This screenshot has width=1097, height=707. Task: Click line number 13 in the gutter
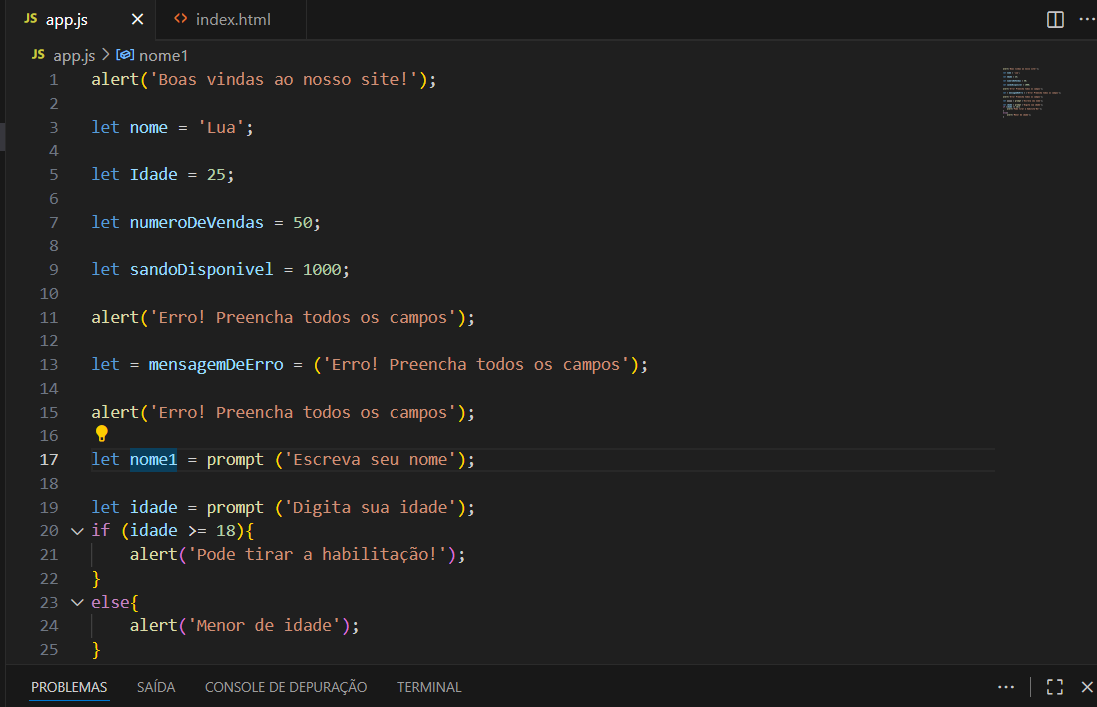tap(49, 365)
